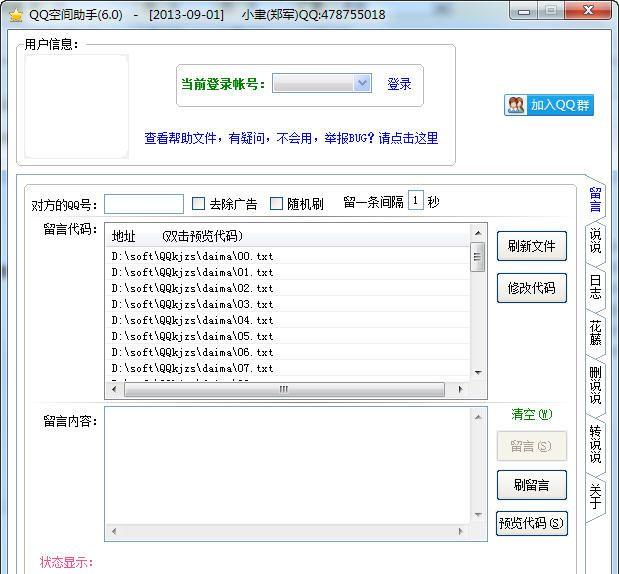Screen dimensions: 619x574
Task: Select the 删说说 tab
Action: tap(595, 385)
